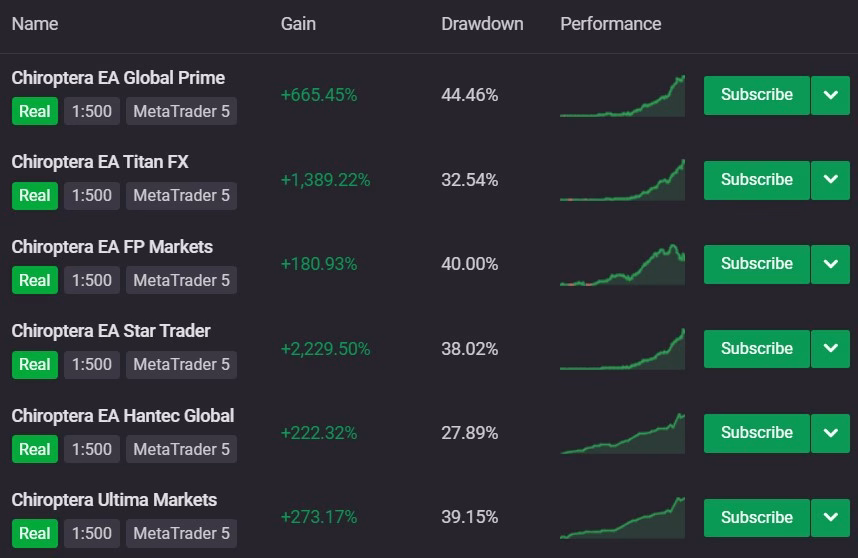
Task: Open Chiroptera EA FP Markets system name
Action: pyautogui.click(x=112, y=247)
